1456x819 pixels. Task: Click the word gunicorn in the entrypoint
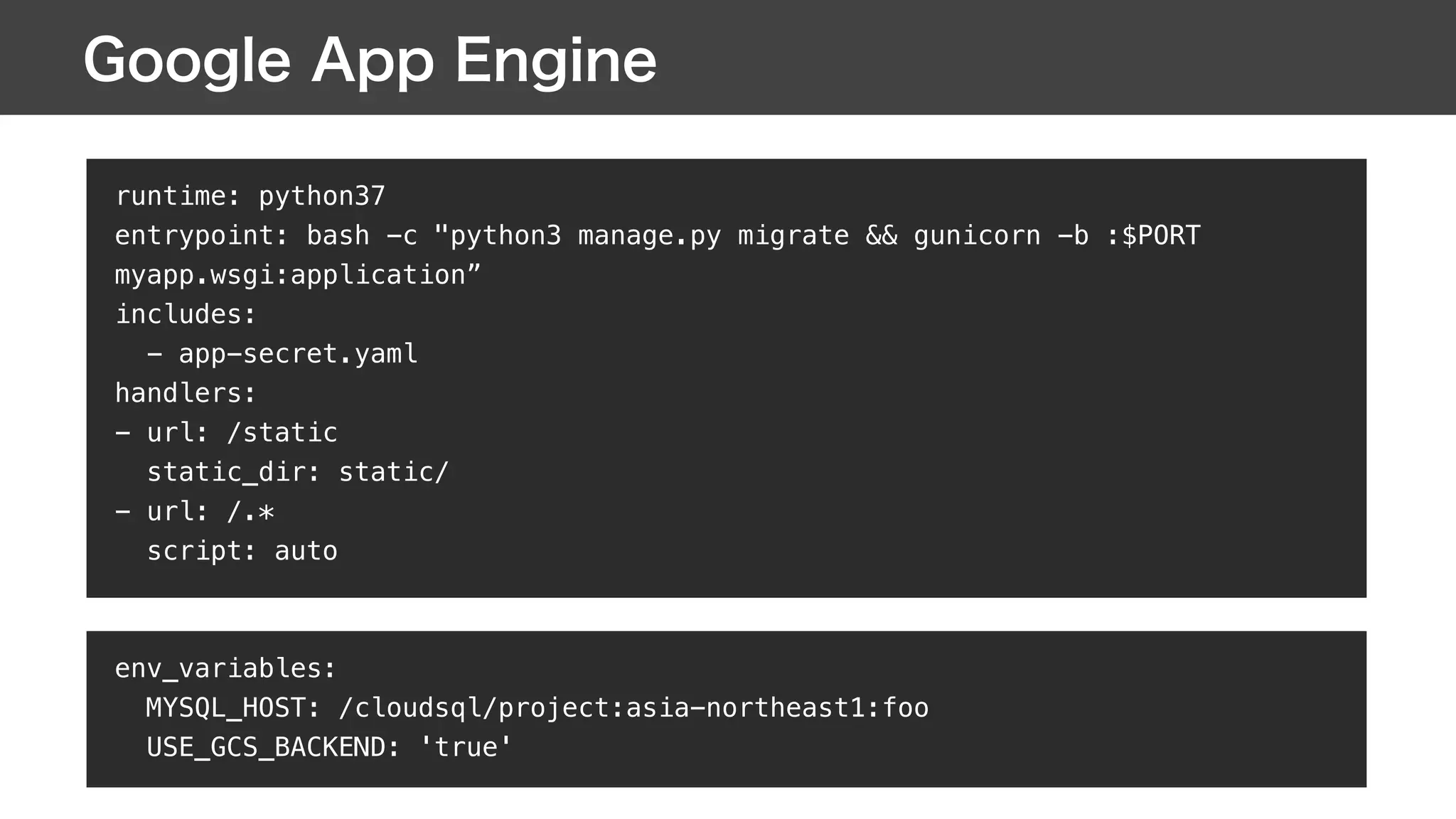(977, 236)
